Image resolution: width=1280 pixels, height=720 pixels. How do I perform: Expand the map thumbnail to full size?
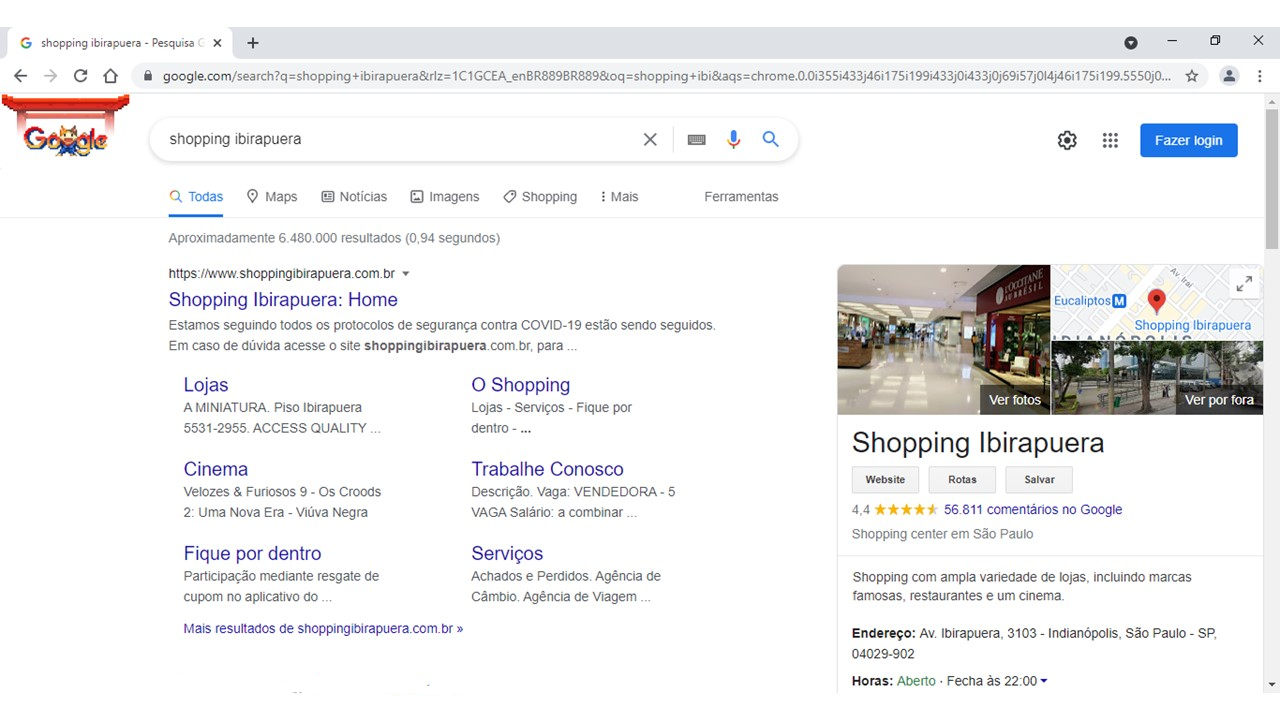tap(1244, 284)
